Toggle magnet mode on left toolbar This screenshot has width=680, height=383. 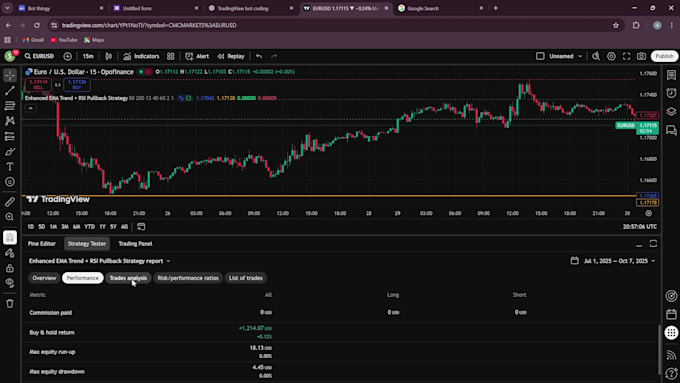point(10,237)
